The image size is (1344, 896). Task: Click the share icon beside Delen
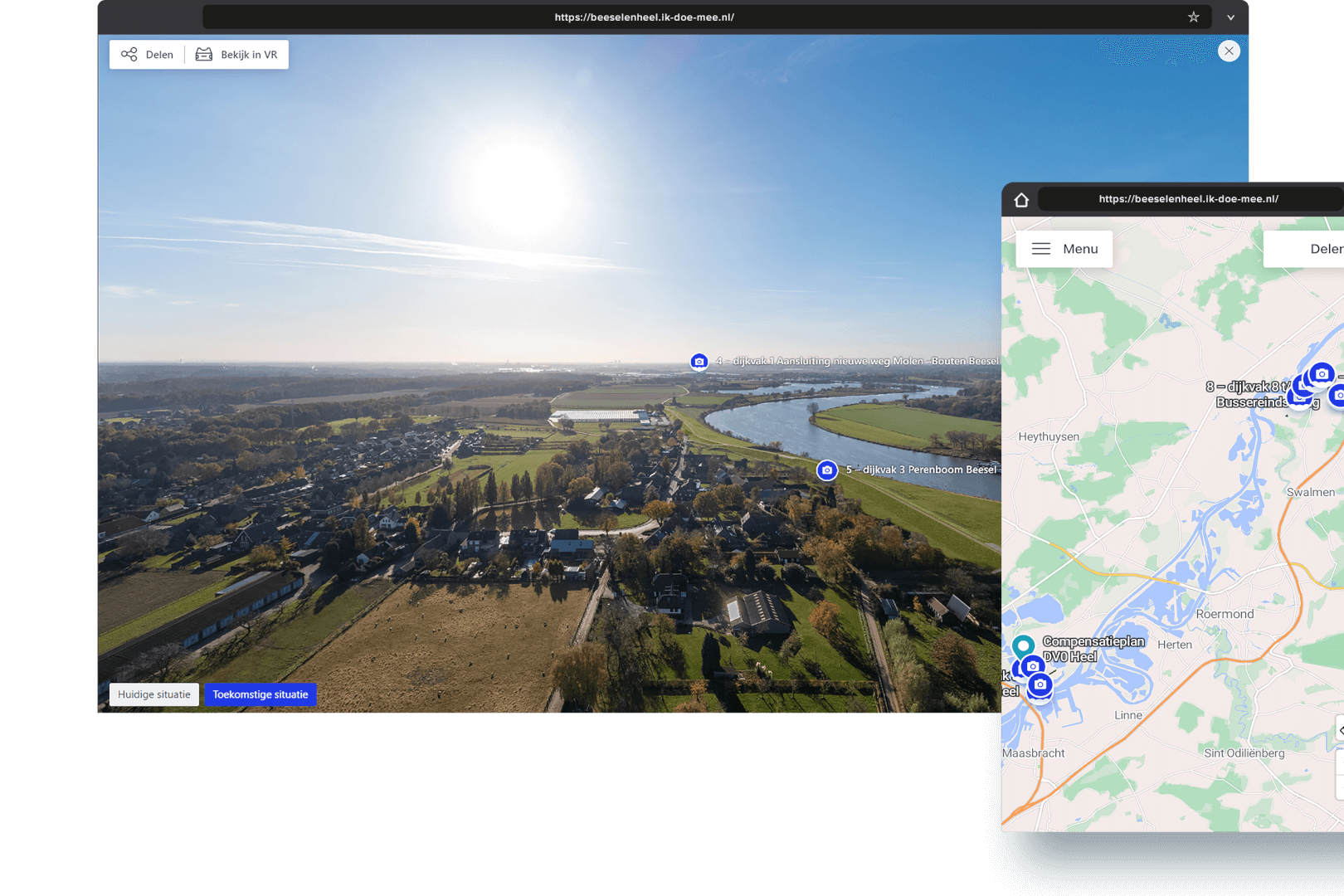(129, 55)
